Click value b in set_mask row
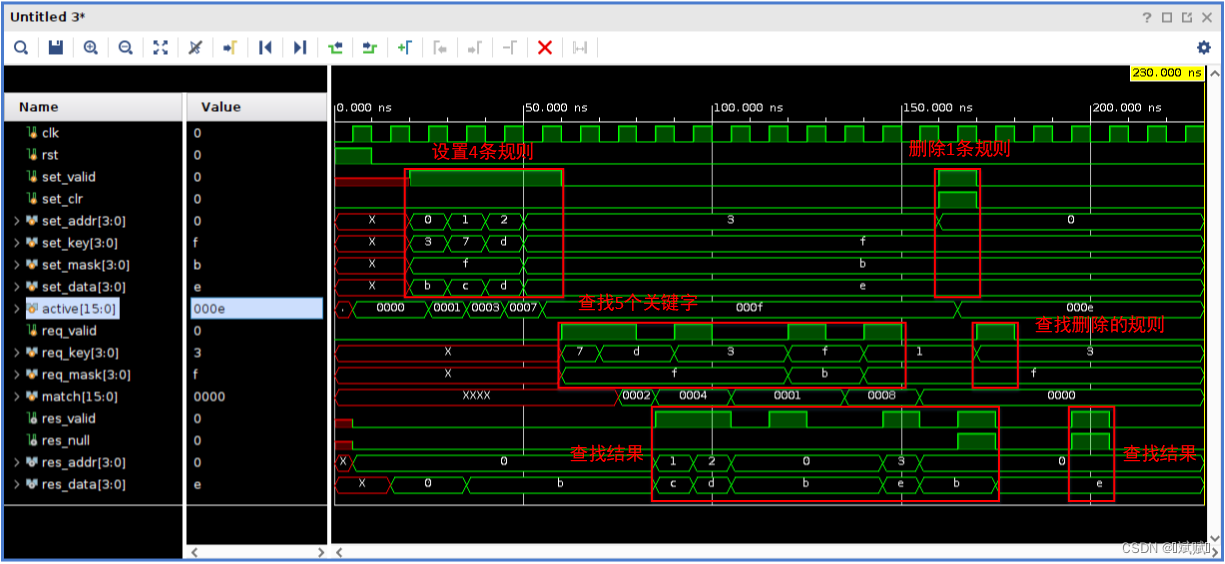Viewport: 1225px width, 564px height. coord(197,265)
